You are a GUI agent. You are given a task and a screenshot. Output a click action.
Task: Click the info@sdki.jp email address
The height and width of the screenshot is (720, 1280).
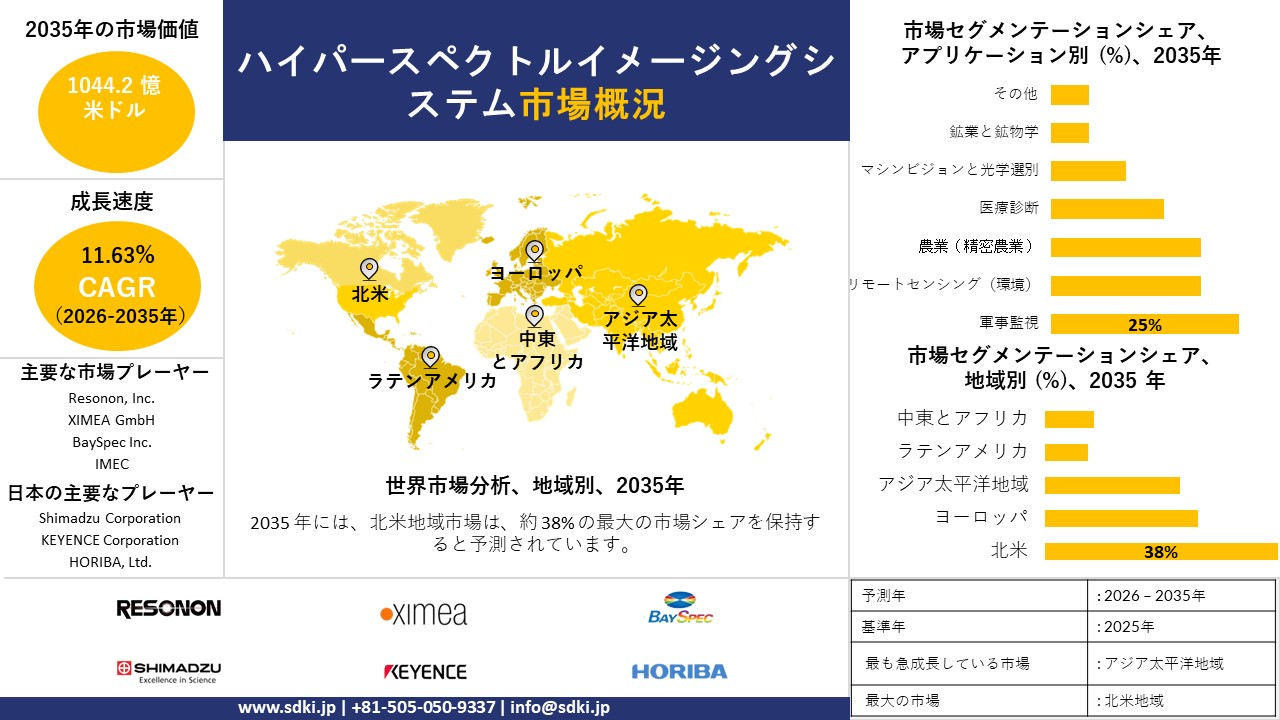tap(559, 707)
